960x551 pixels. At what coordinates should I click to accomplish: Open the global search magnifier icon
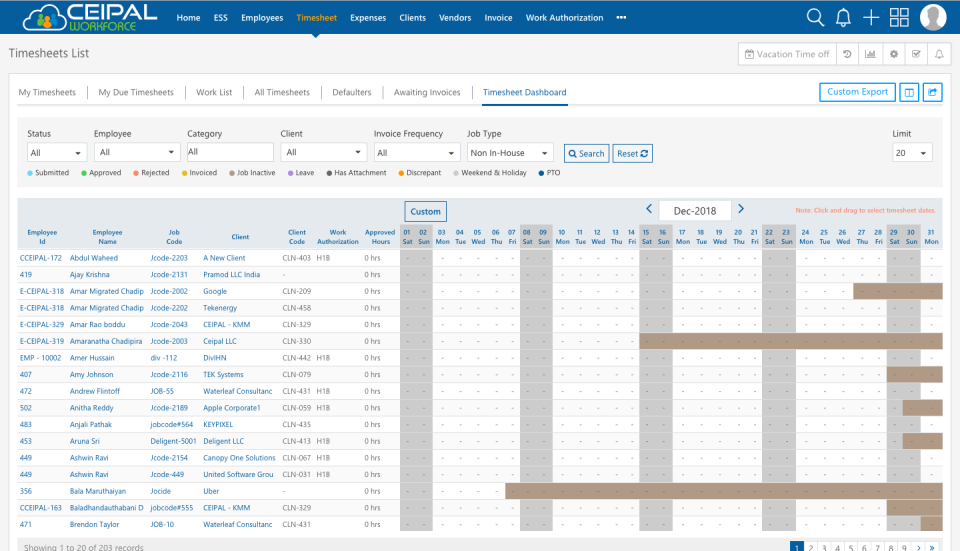pyautogui.click(x=815, y=17)
